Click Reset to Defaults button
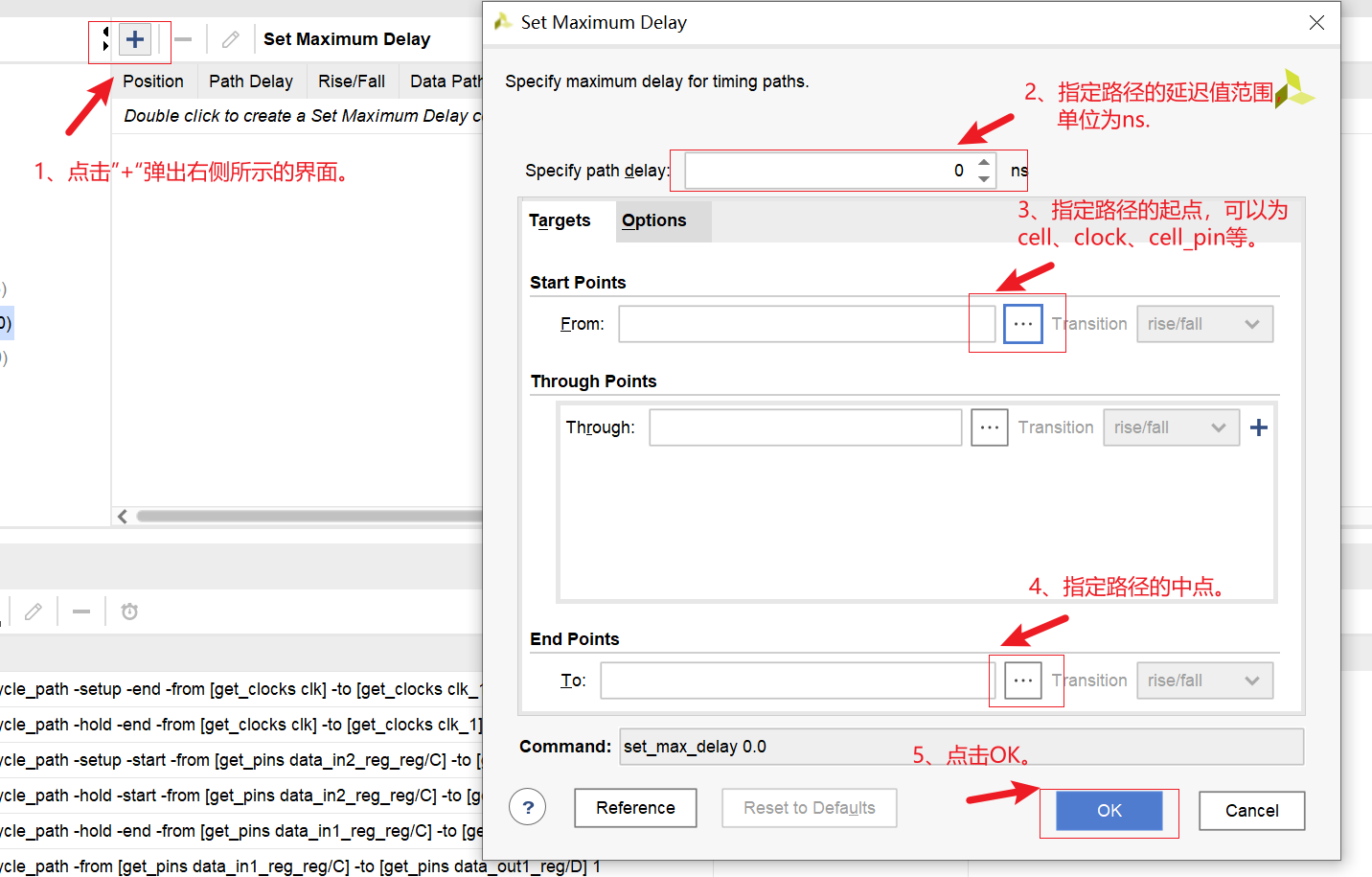 [x=810, y=808]
